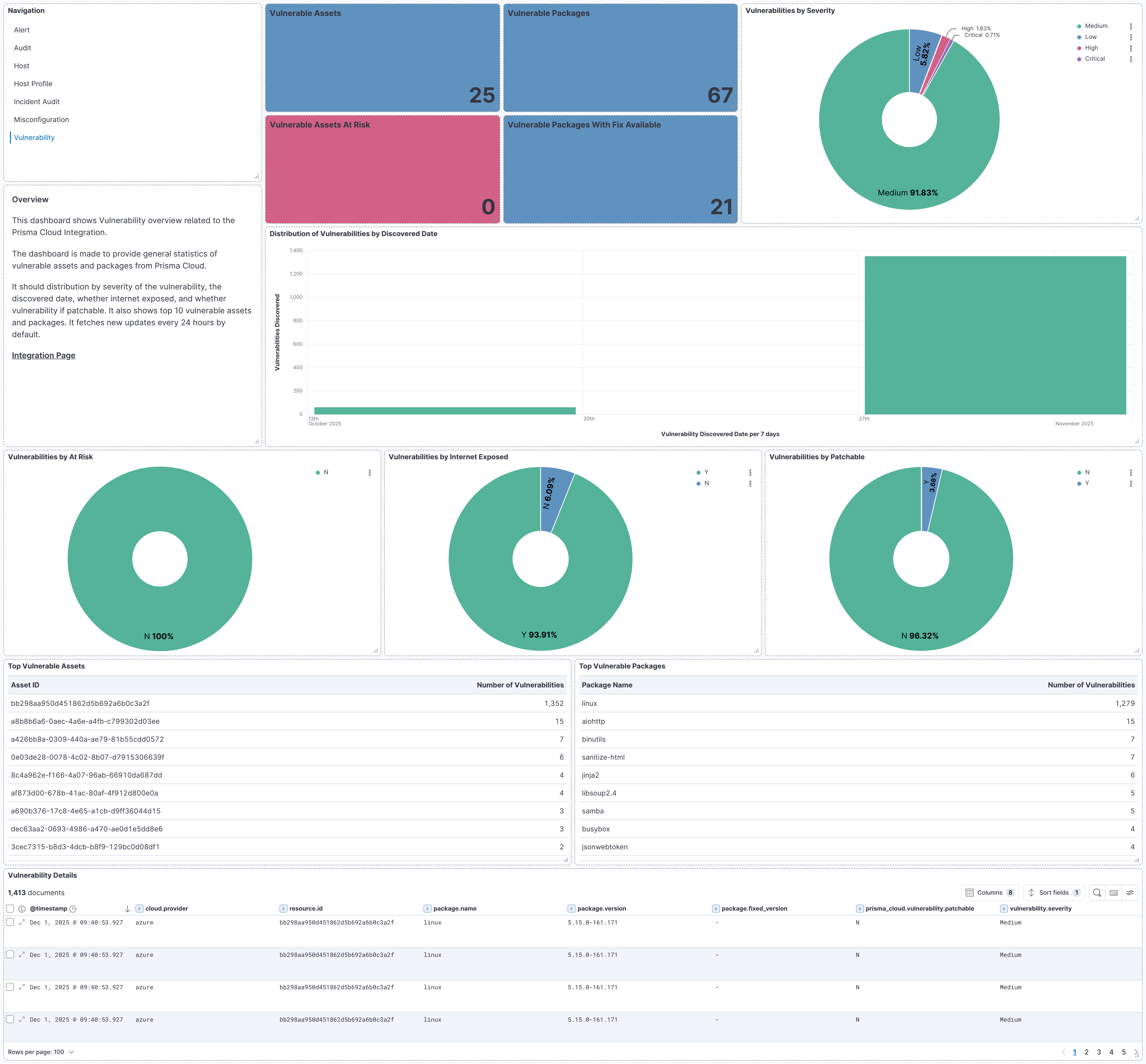The height and width of the screenshot is (1064, 1146).
Task: Click the descending sort arrow on @timestamp
Action: (x=127, y=909)
